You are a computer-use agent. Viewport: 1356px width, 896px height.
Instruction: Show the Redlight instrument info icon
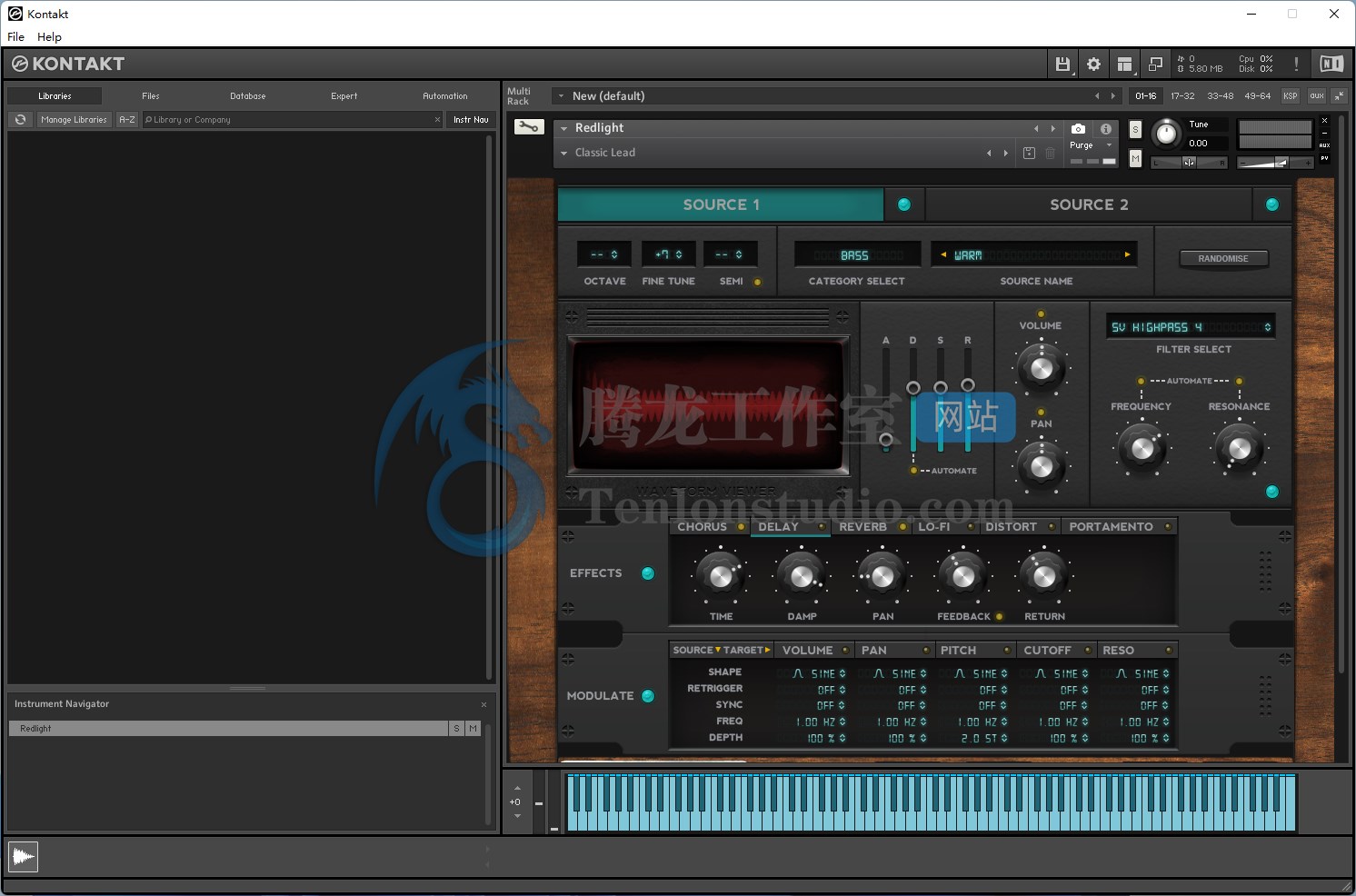pyautogui.click(x=1106, y=129)
